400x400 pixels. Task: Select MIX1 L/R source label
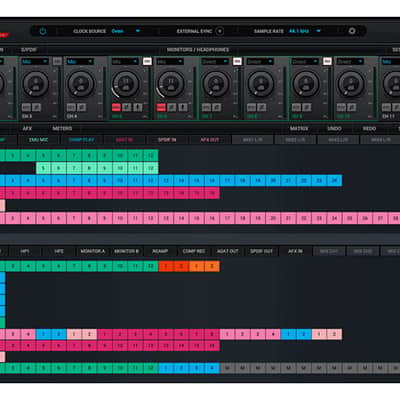(252, 140)
